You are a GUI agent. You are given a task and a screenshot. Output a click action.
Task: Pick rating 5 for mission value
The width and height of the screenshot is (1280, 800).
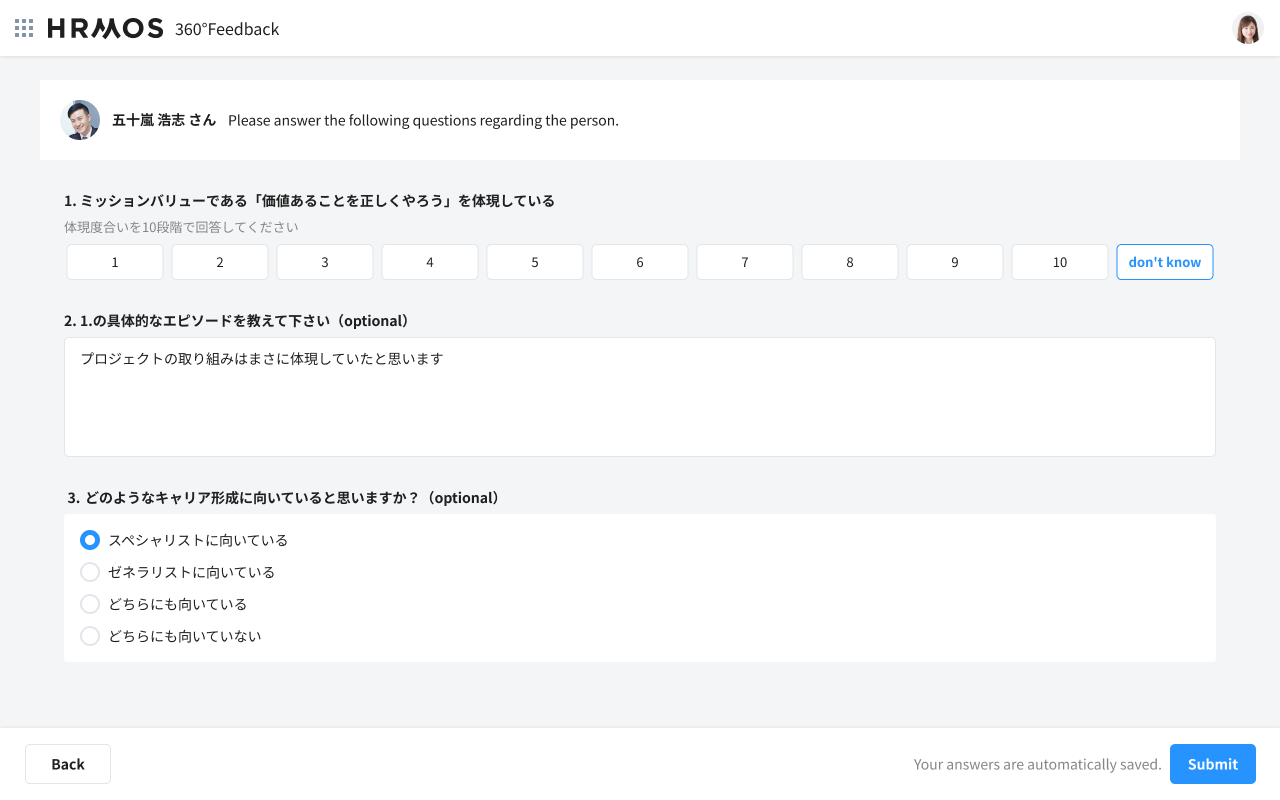(x=535, y=262)
